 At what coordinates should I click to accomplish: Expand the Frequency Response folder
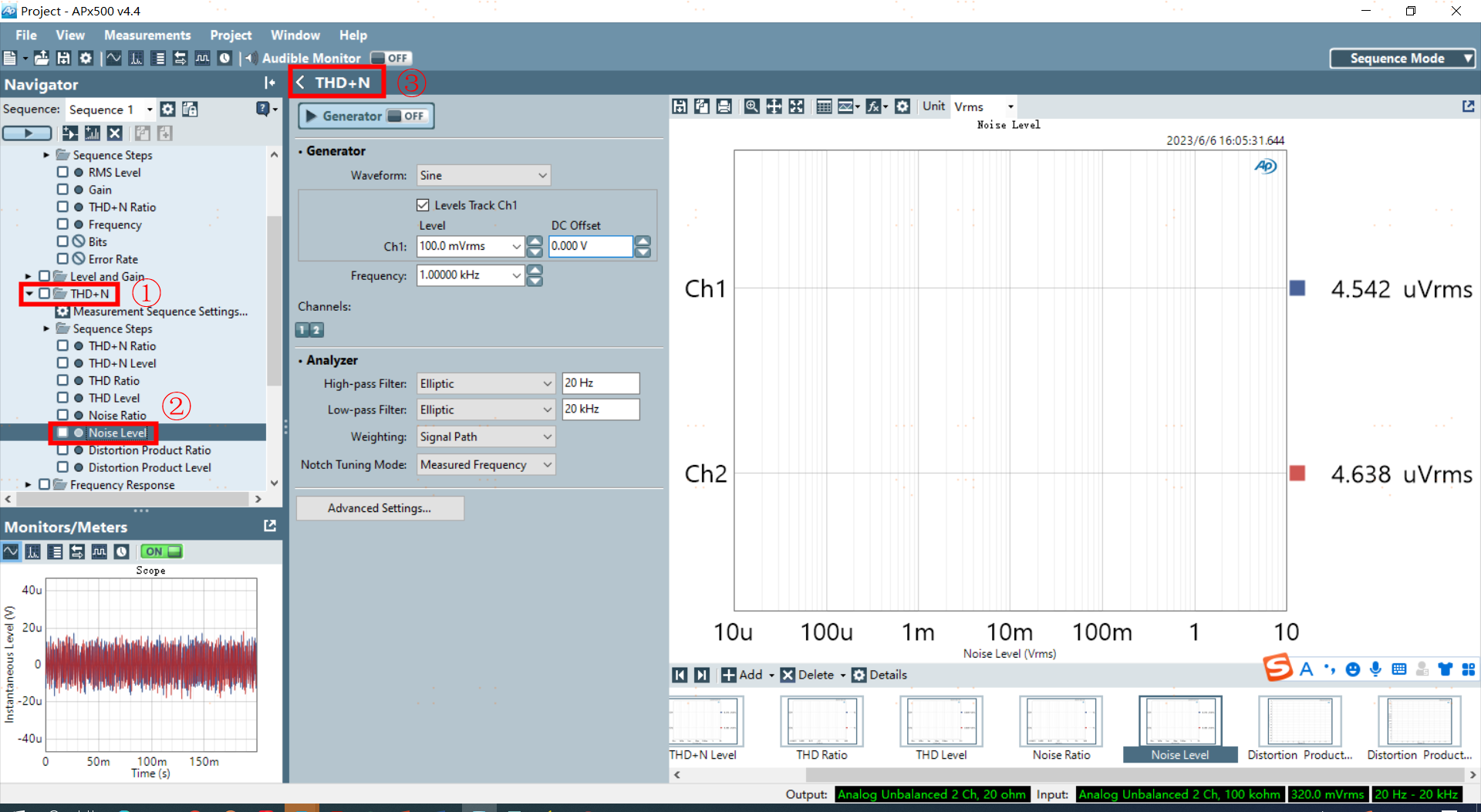tap(29, 485)
